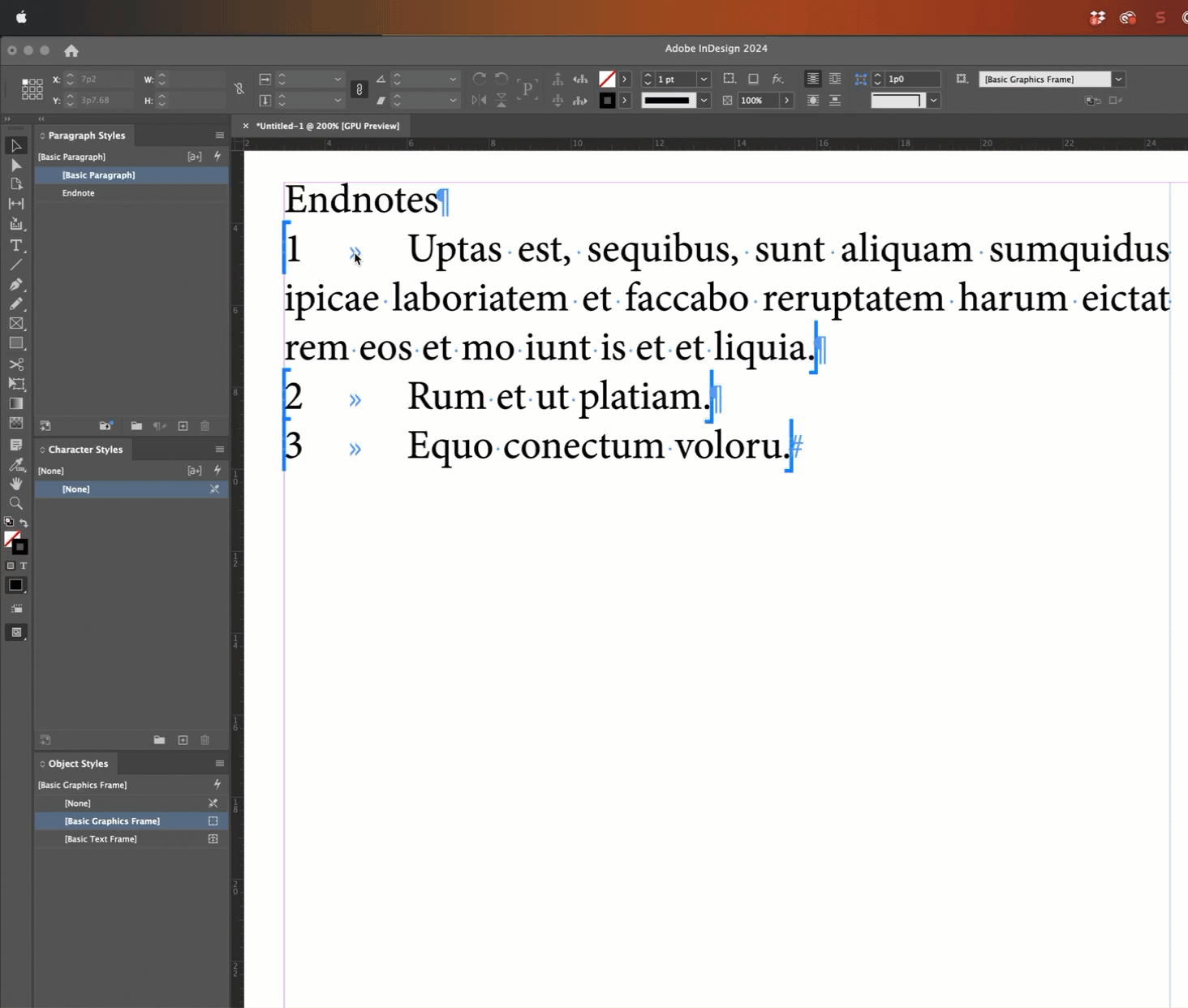Click default fill and stroke icon
The height and width of the screenshot is (1008, 1188).
pyautogui.click(x=9, y=522)
